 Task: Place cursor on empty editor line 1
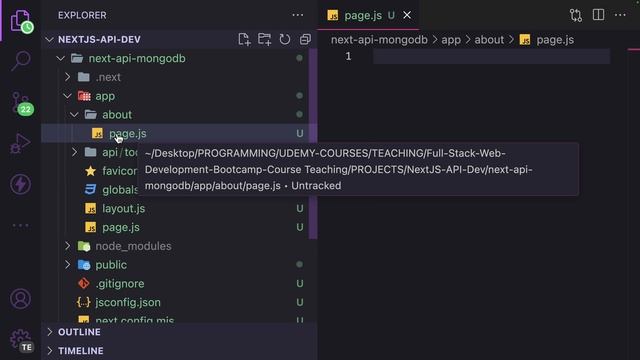[491, 56]
